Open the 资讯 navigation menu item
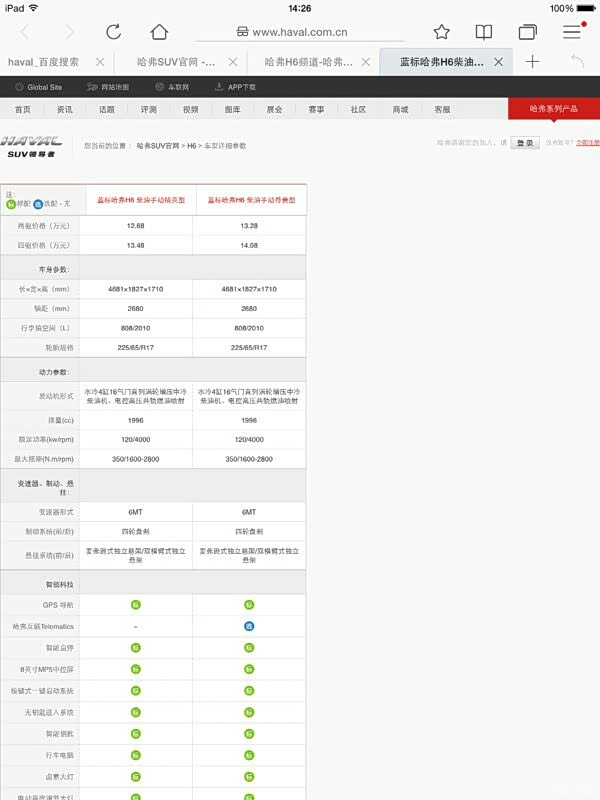The width and height of the screenshot is (600, 800). click(65, 109)
